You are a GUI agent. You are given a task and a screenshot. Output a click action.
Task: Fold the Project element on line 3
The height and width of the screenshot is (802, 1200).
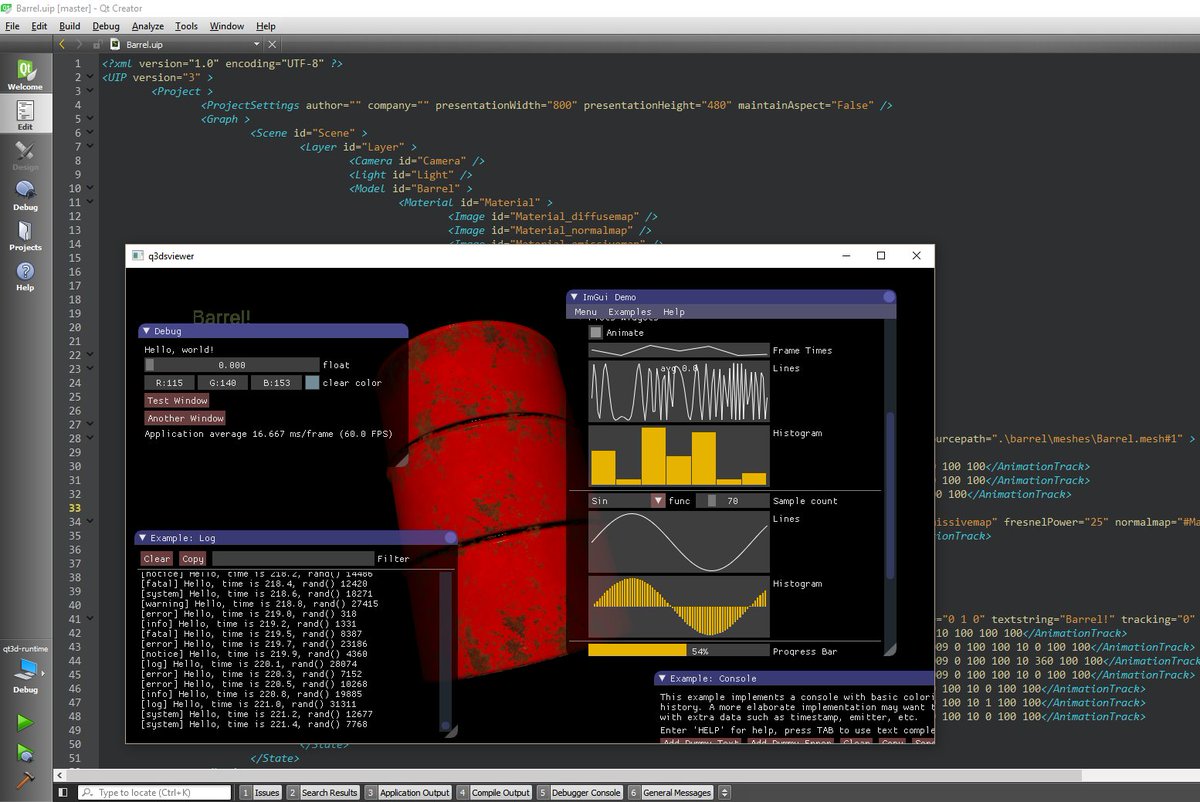[x=91, y=90]
